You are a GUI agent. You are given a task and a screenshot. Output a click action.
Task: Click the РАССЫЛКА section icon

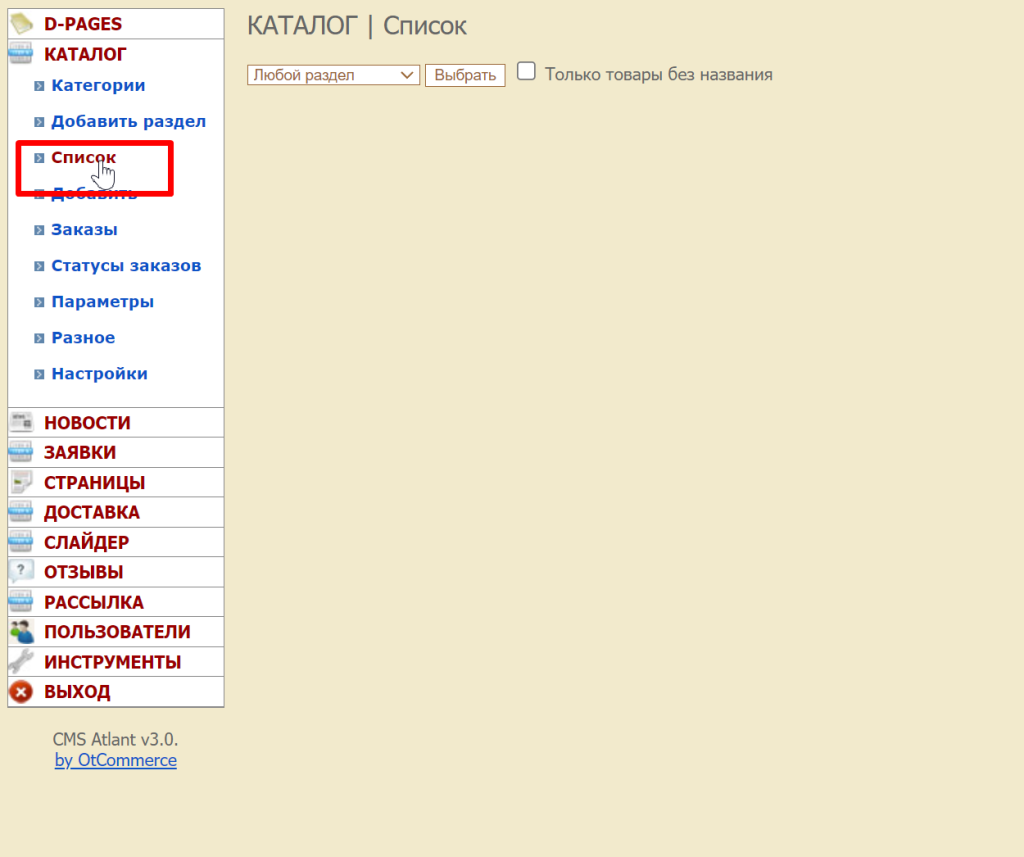pos(21,602)
